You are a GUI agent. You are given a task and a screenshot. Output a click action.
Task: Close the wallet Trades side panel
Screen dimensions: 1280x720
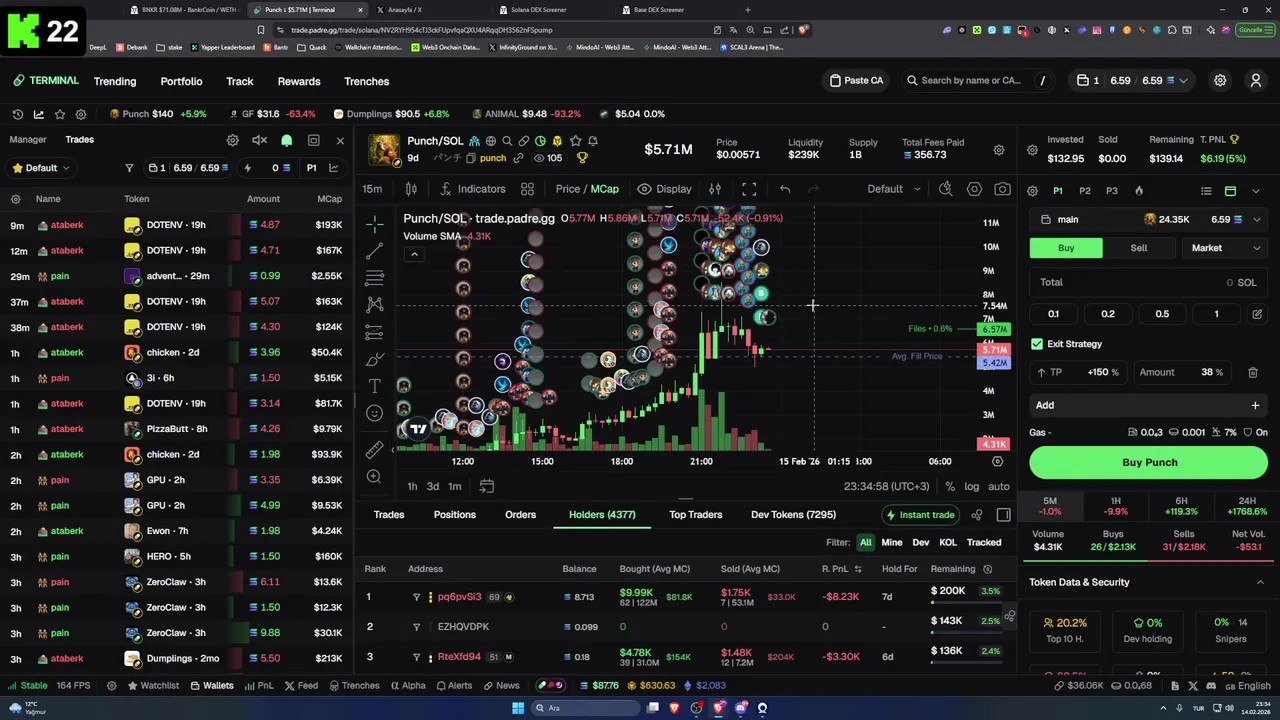click(x=340, y=141)
